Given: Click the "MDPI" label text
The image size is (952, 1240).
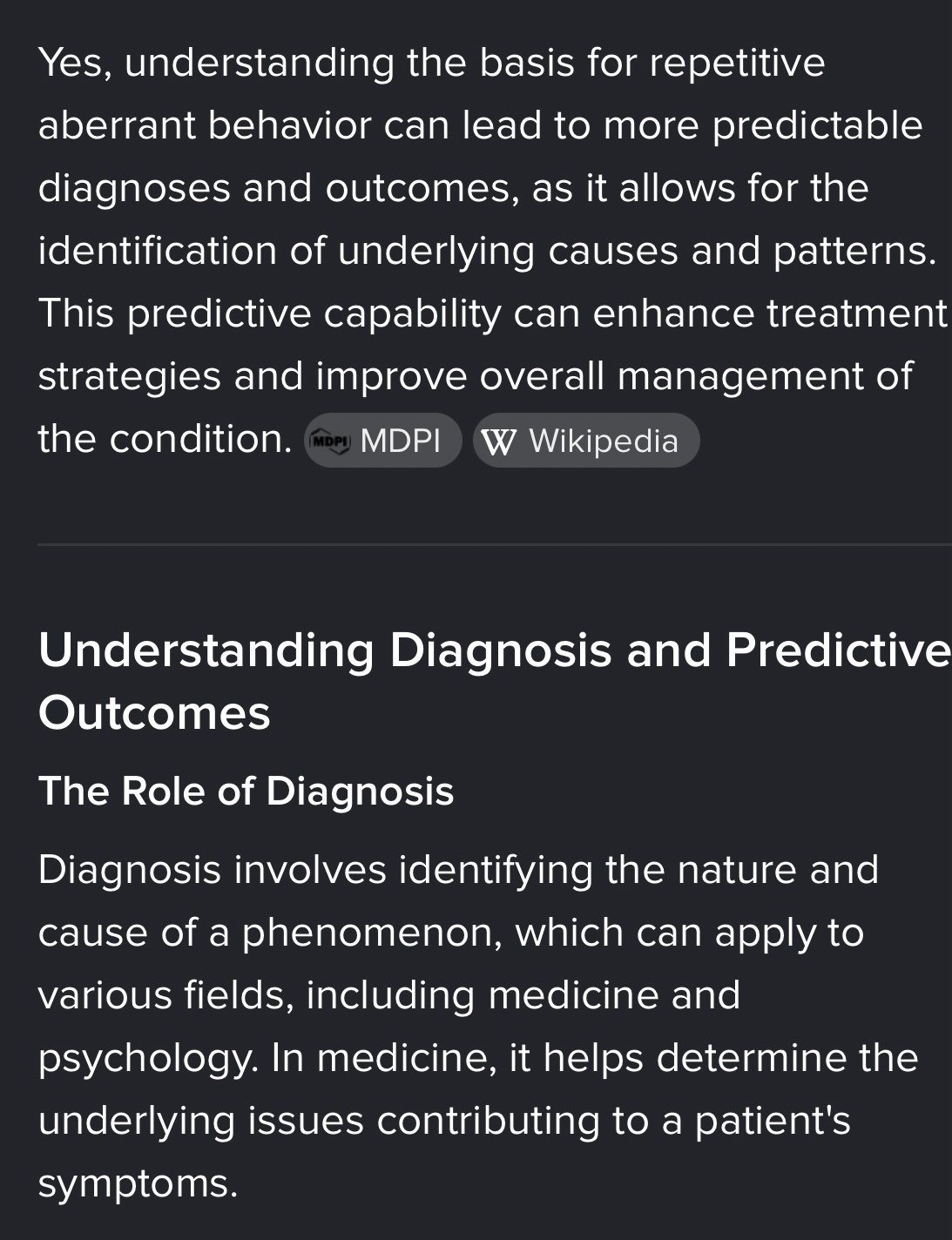Looking at the screenshot, I should 400,441.
